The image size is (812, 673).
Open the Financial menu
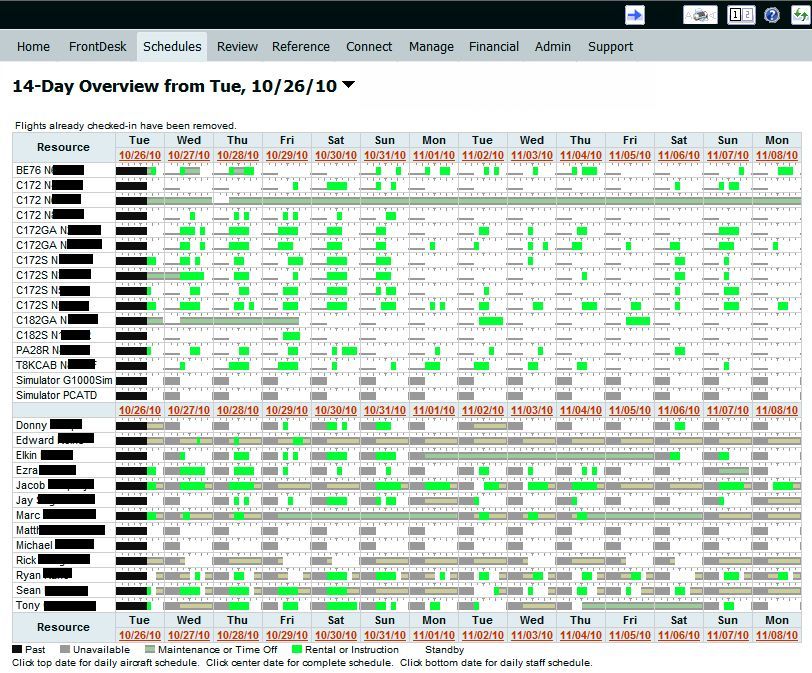click(x=494, y=47)
